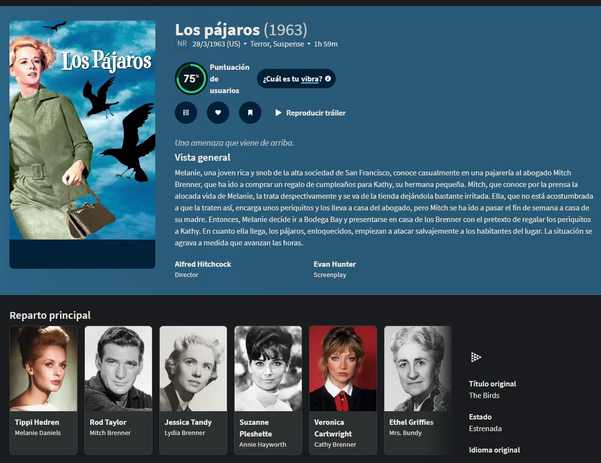View Veronica Cartwright profile photo
The height and width of the screenshot is (463, 601).
point(343,368)
